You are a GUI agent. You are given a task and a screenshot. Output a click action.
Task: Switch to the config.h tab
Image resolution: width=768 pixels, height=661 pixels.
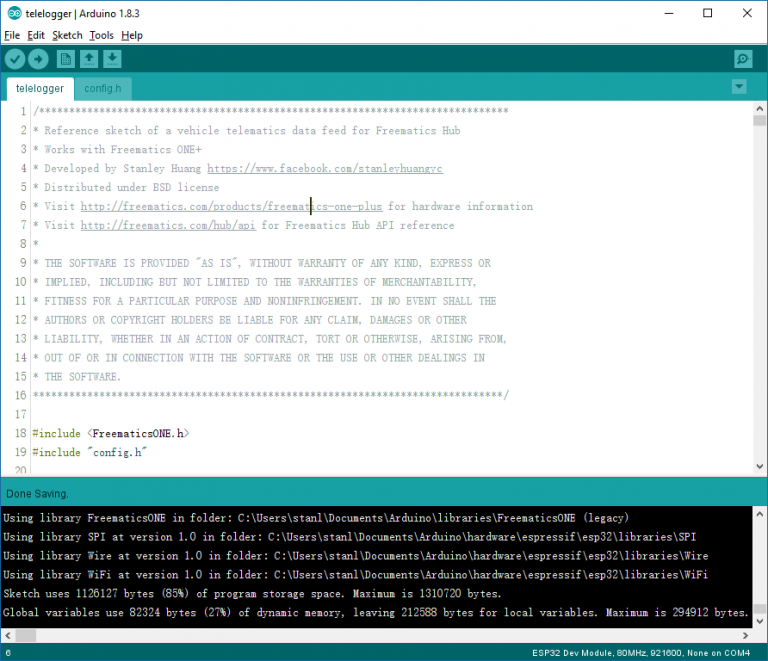coord(102,88)
